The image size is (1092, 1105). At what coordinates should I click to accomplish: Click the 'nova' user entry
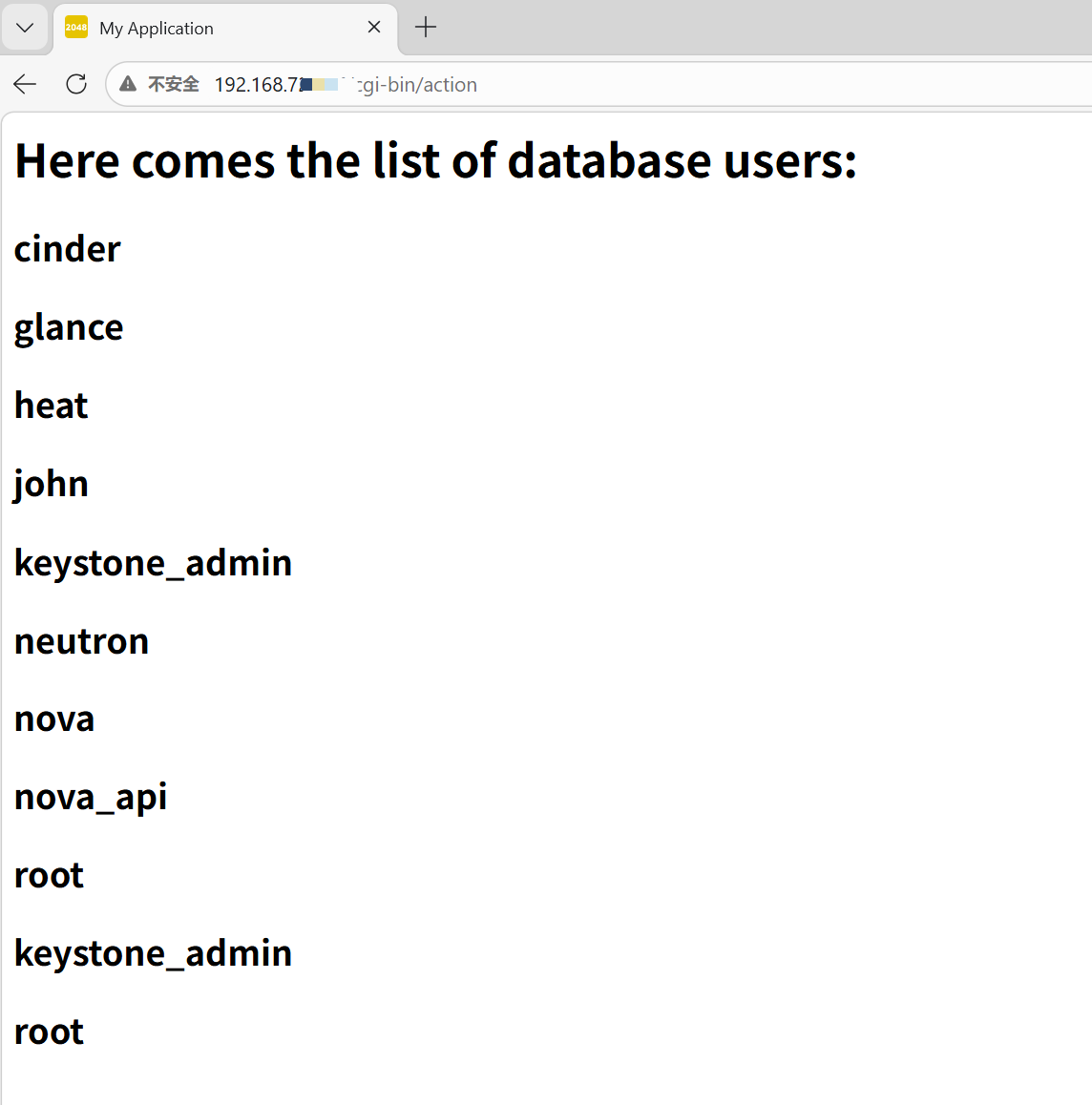54,719
